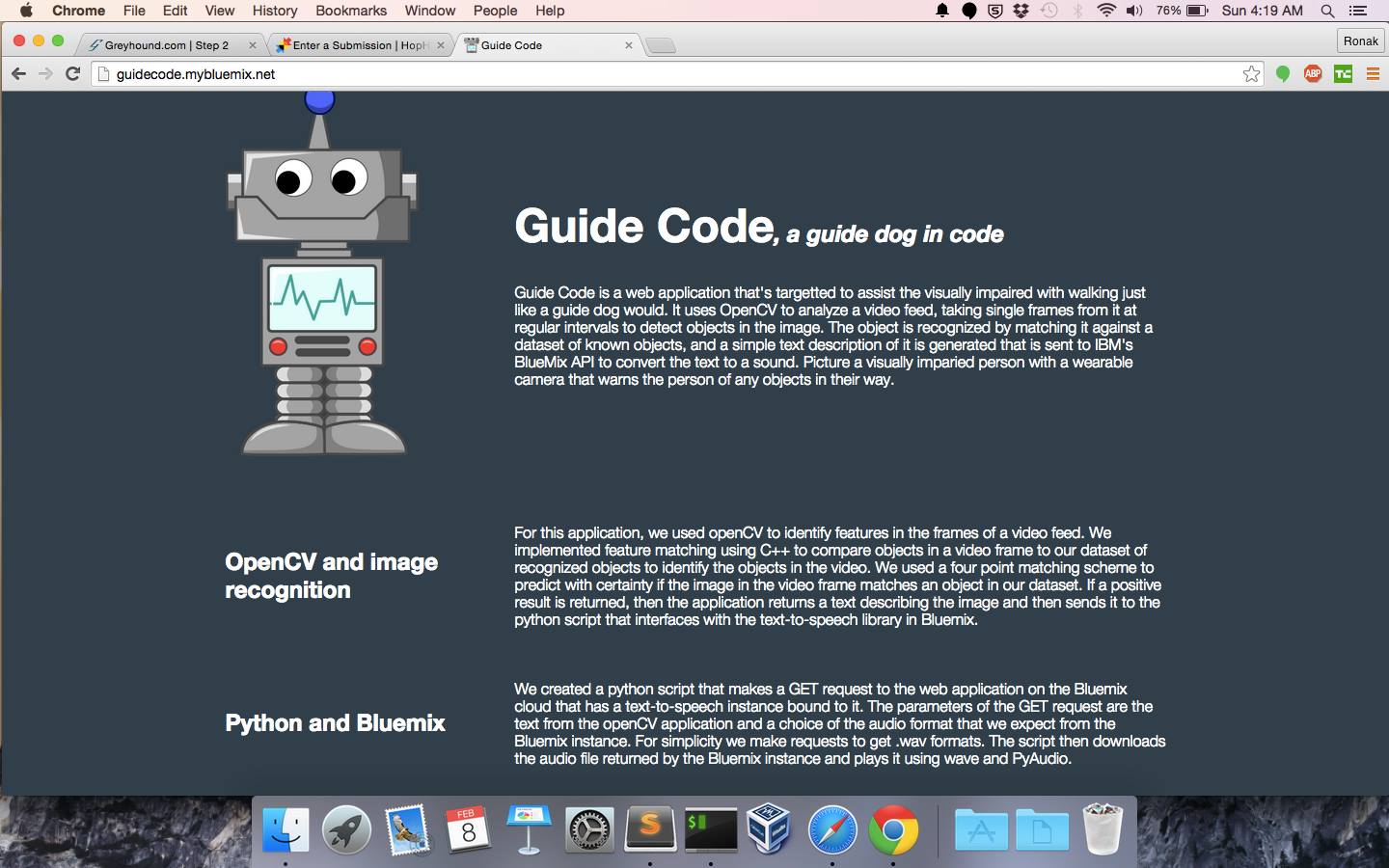The image size is (1389, 868).
Task: Open the History menu
Action: click(275, 11)
